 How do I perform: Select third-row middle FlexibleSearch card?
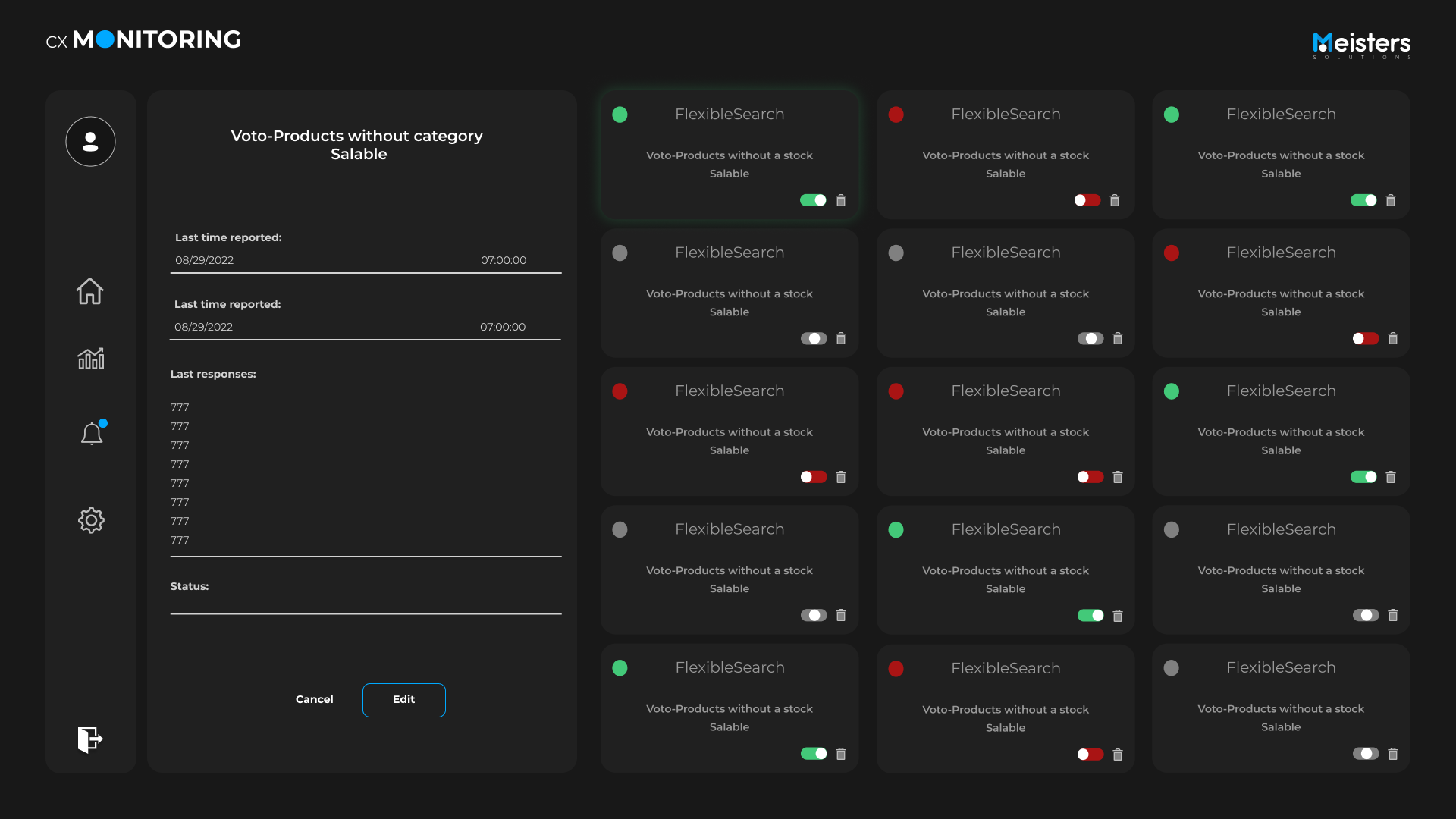[x=1006, y=425]
